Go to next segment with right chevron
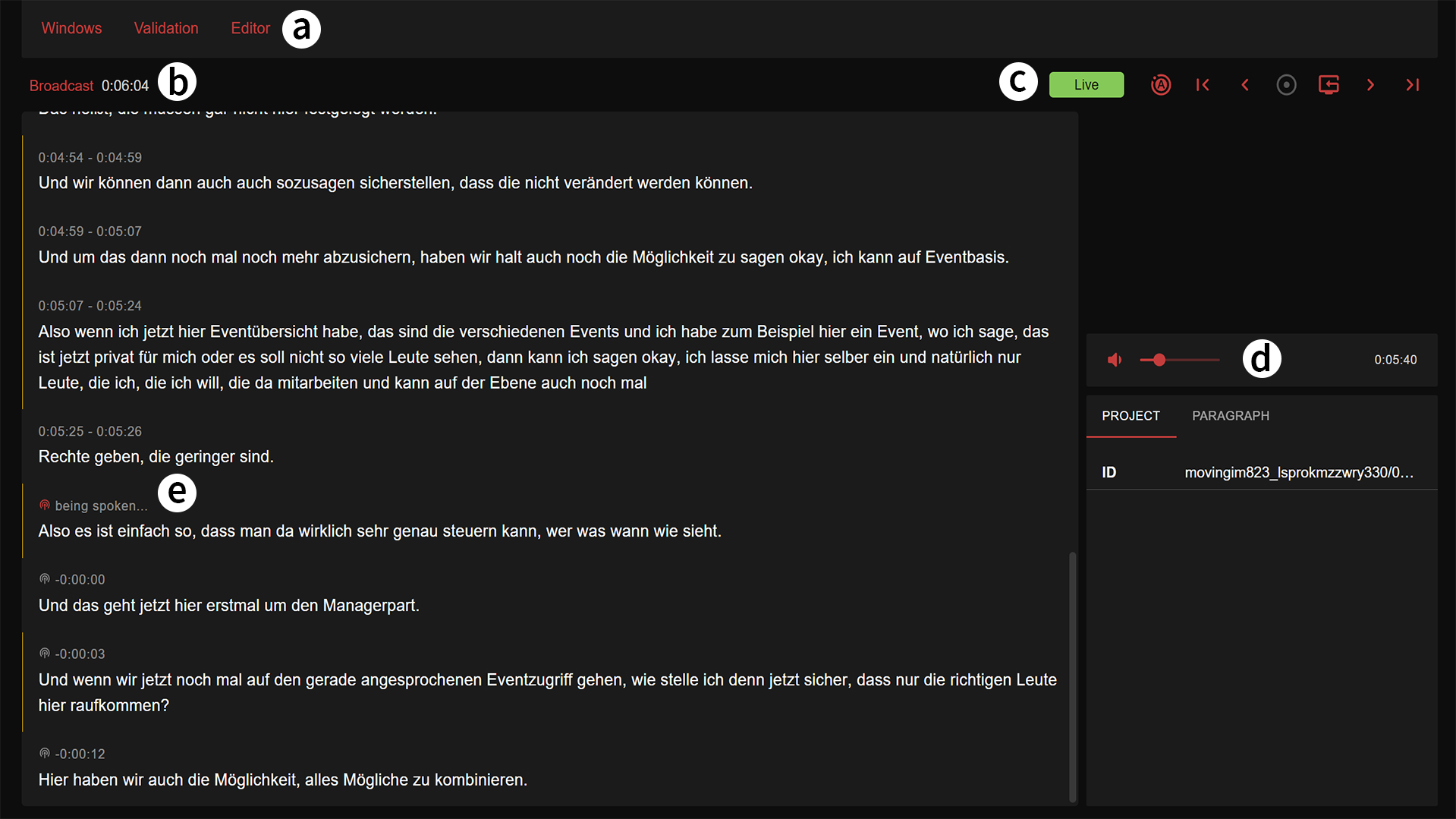Image resolution: width=1456 pixels, height=819 pixels. pyautogui.click(x=1370, y=85)
